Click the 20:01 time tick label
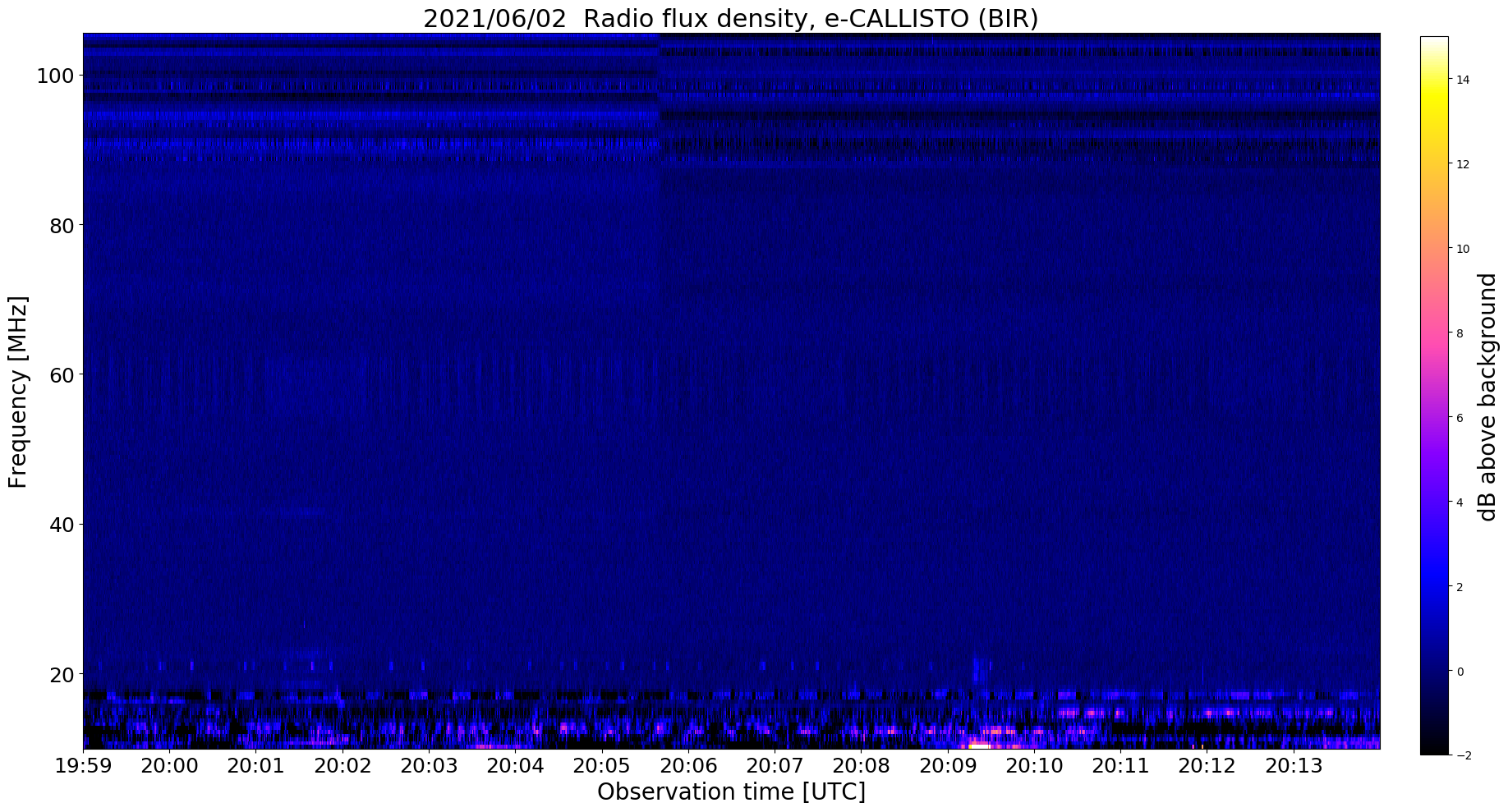This screenshot has height=812, width=1508. point(255,766)
